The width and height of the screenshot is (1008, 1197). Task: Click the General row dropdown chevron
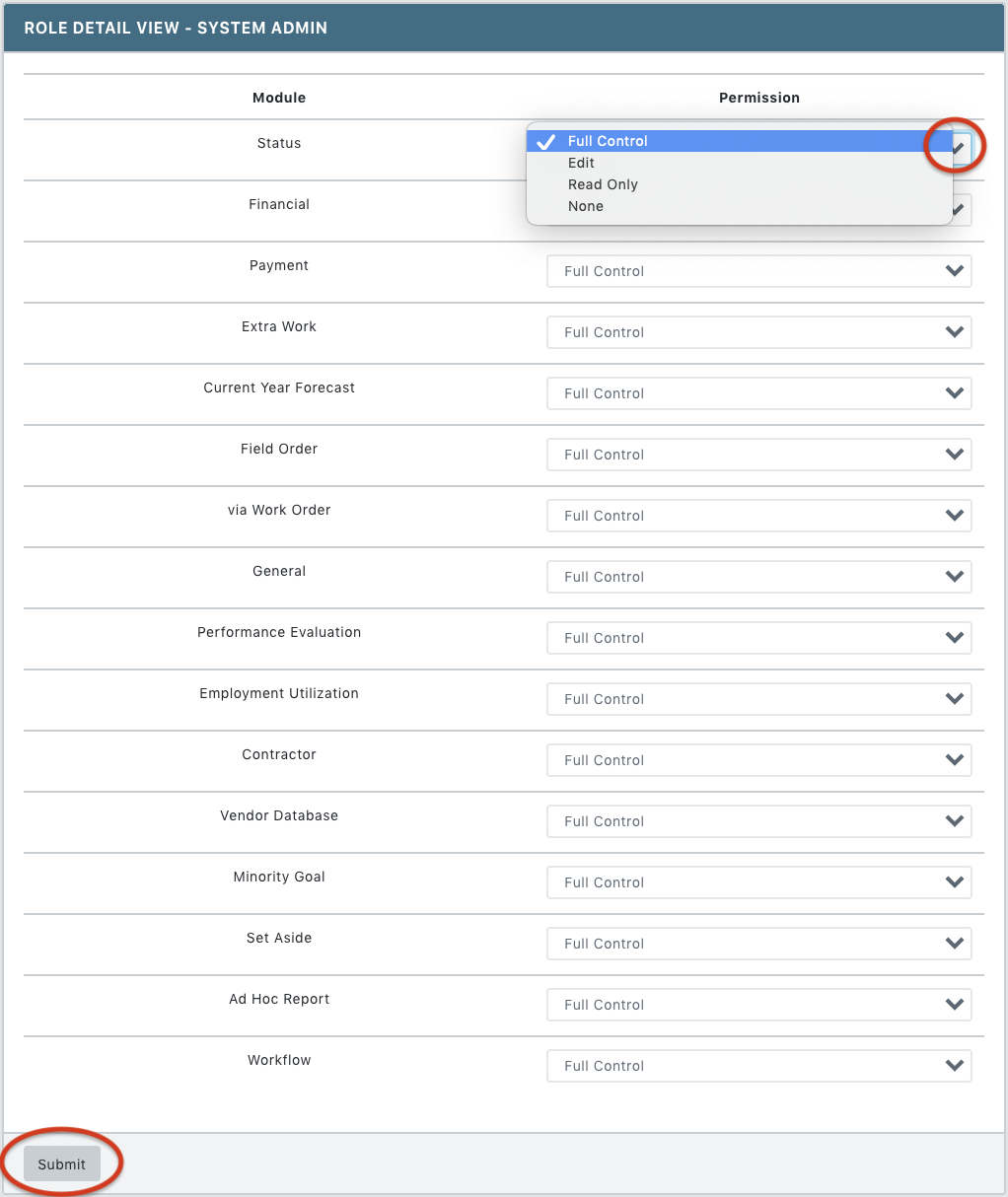tap(954, 577)
